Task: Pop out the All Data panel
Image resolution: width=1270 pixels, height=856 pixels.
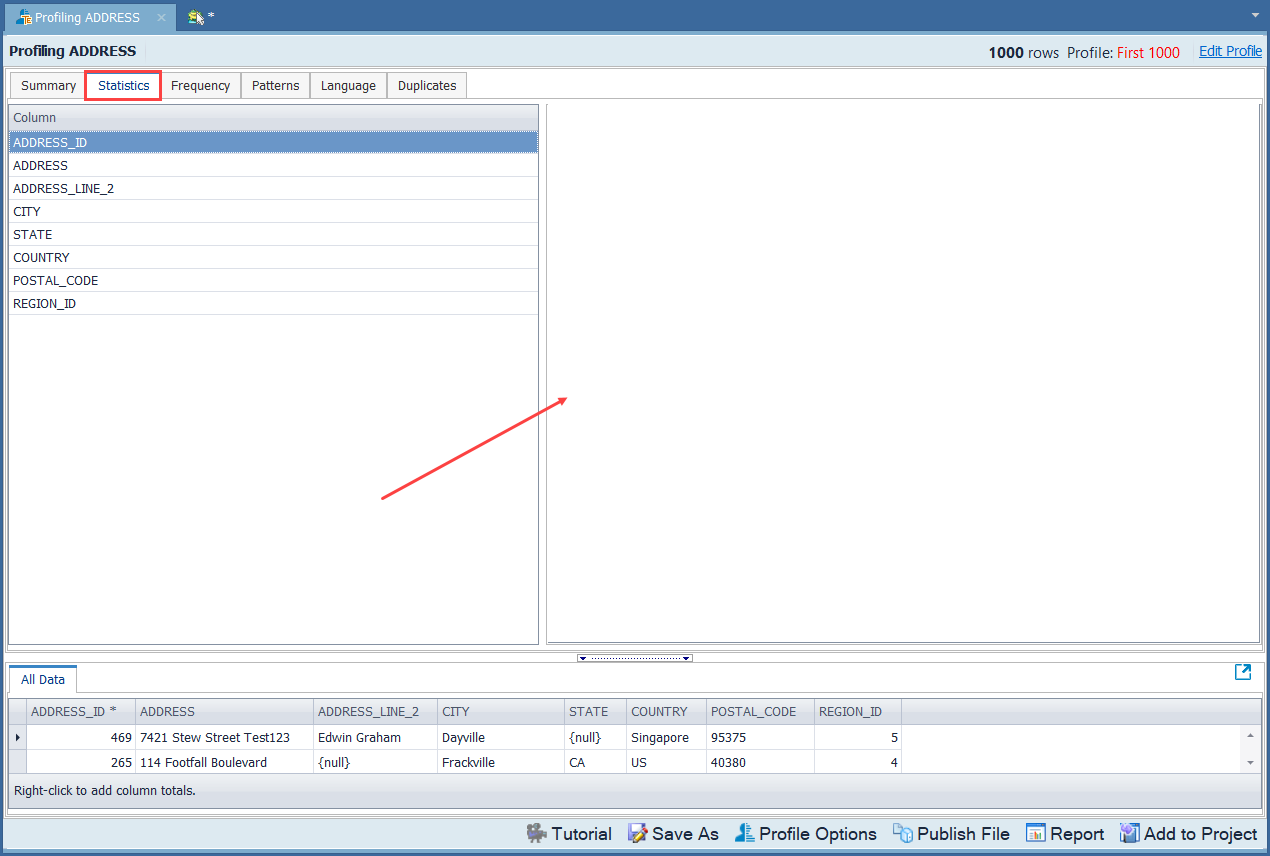Action: [1242, 672]
